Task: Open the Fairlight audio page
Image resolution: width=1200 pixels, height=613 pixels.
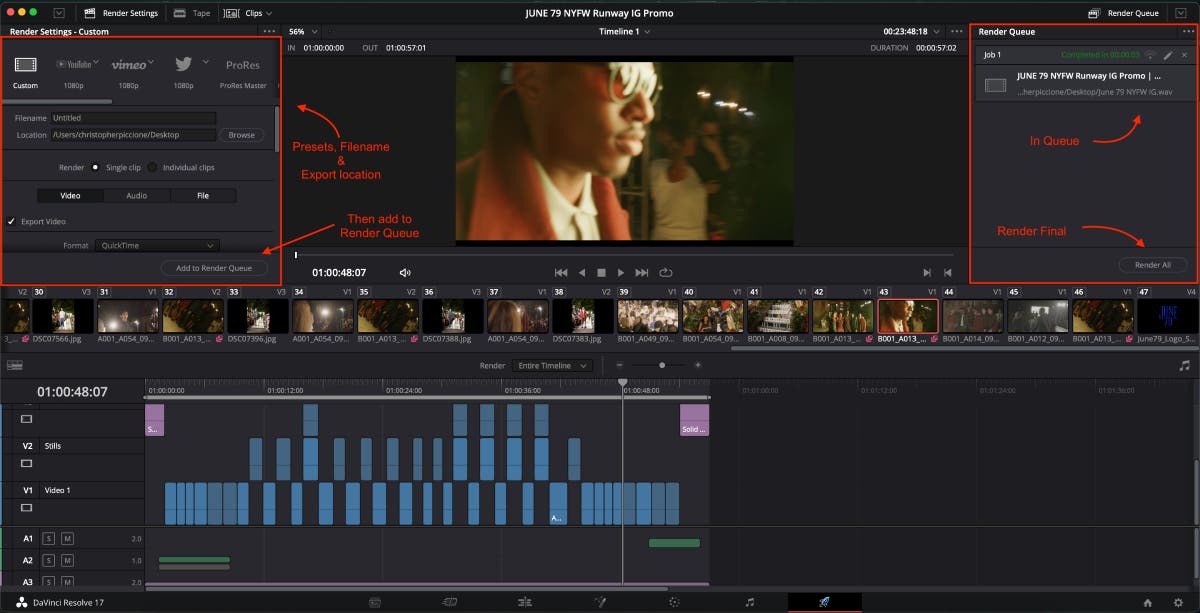Action: (748, 602)
